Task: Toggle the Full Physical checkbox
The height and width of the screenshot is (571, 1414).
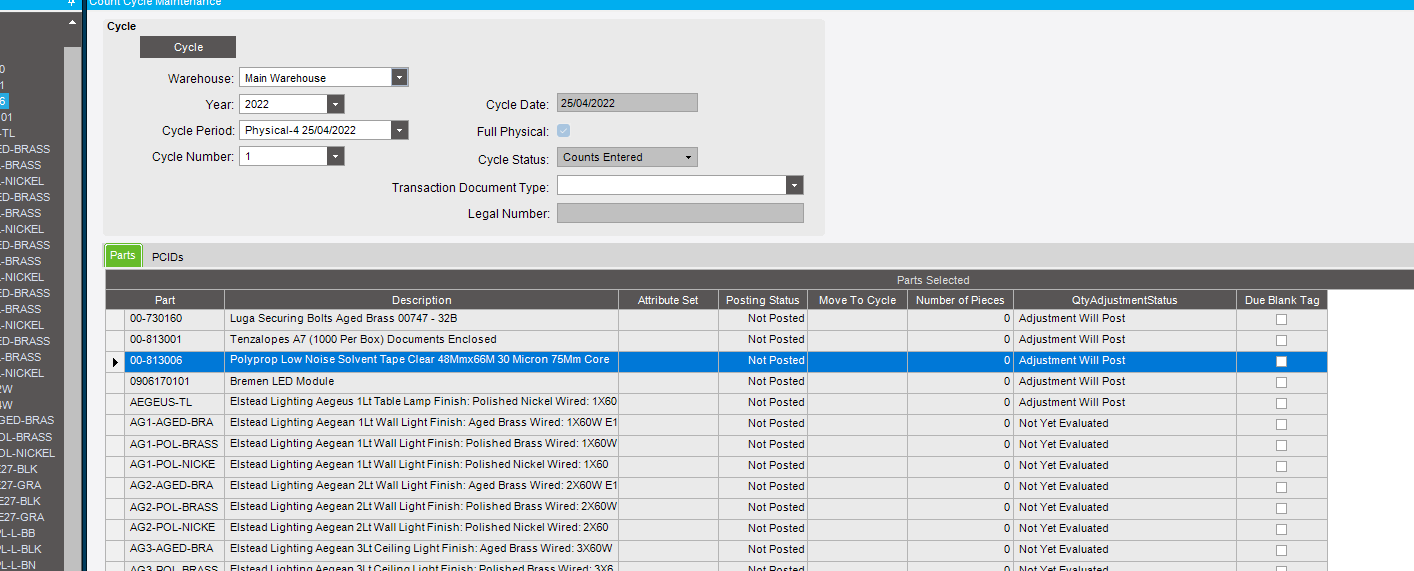Action: [x=564, y=131]
